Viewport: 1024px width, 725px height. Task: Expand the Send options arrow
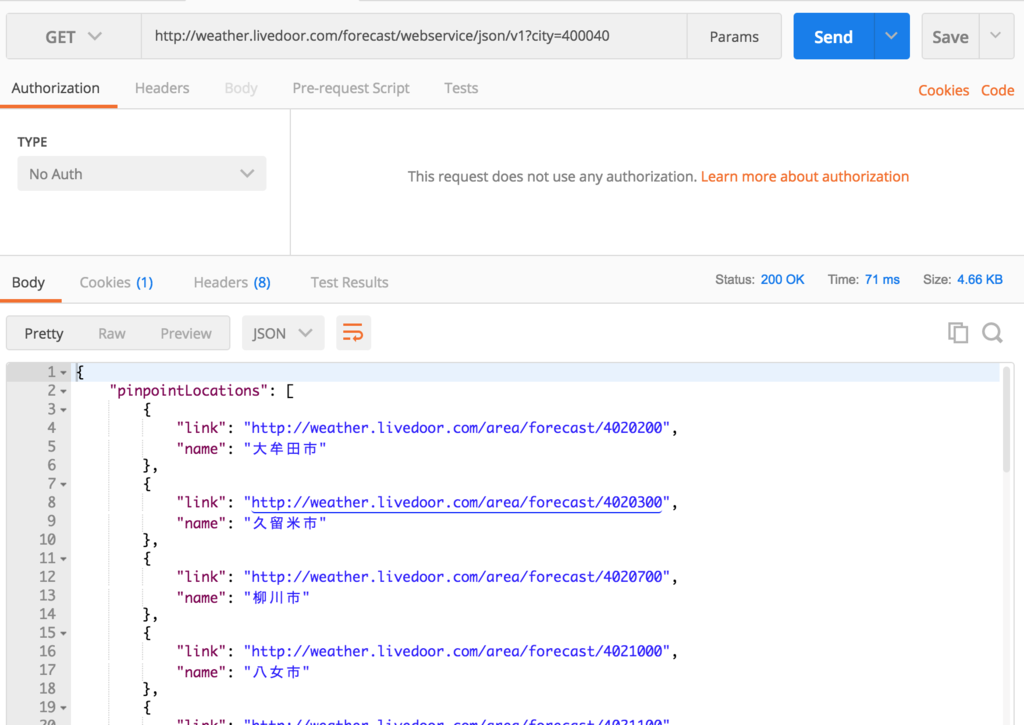point(891,37)
